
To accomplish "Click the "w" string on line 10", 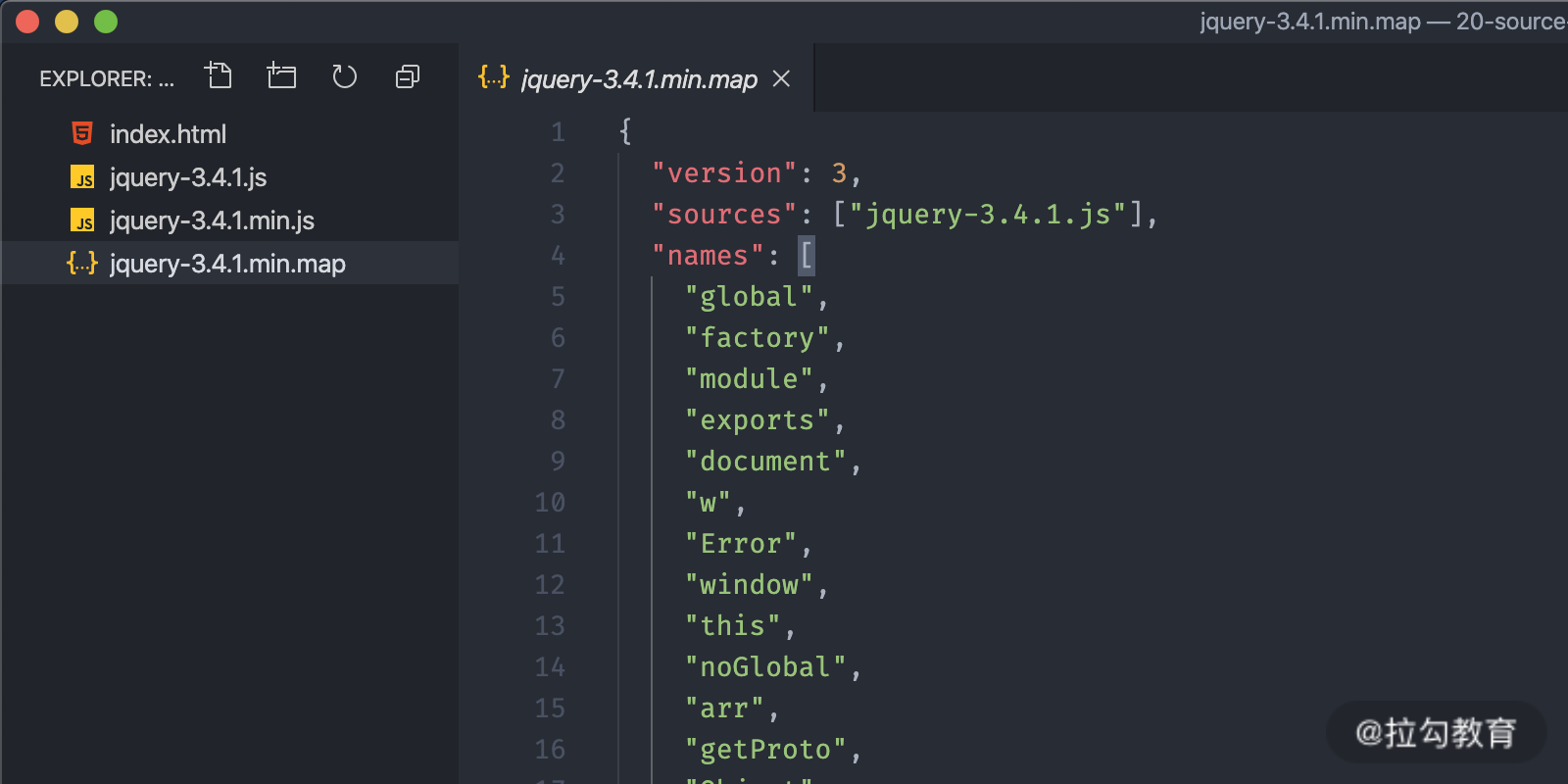I will click(x=708, y=503).
